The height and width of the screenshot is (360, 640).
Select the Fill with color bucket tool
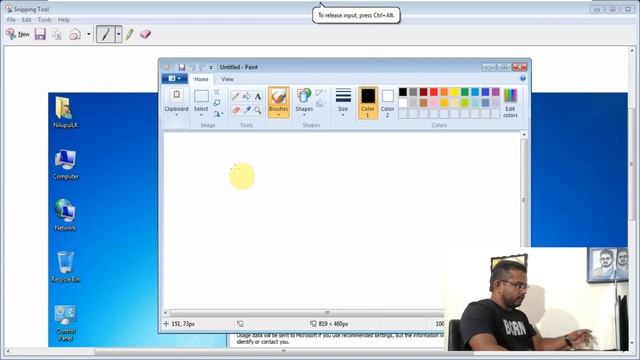(247, 96)
